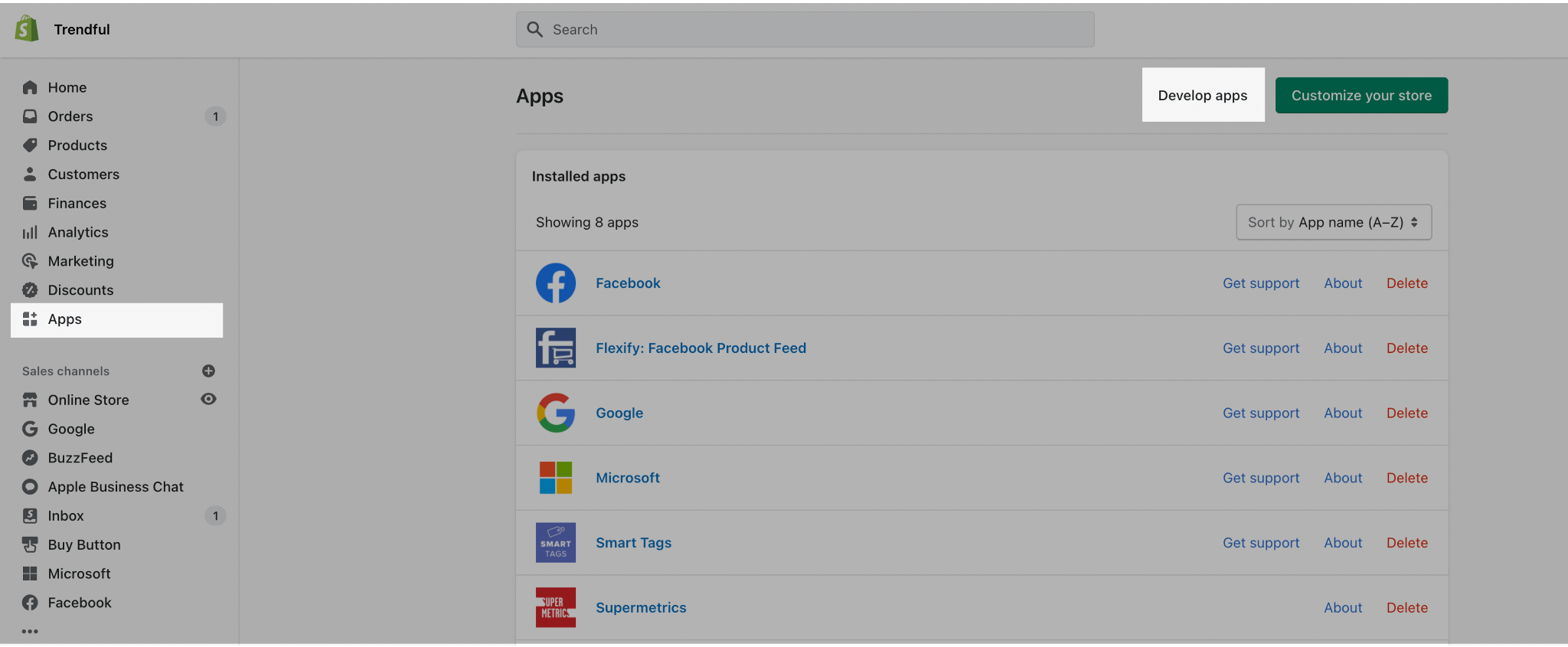Open About for Supermetrics
The height and width of the screenshot is (647, 1568).
point(1343,608)
